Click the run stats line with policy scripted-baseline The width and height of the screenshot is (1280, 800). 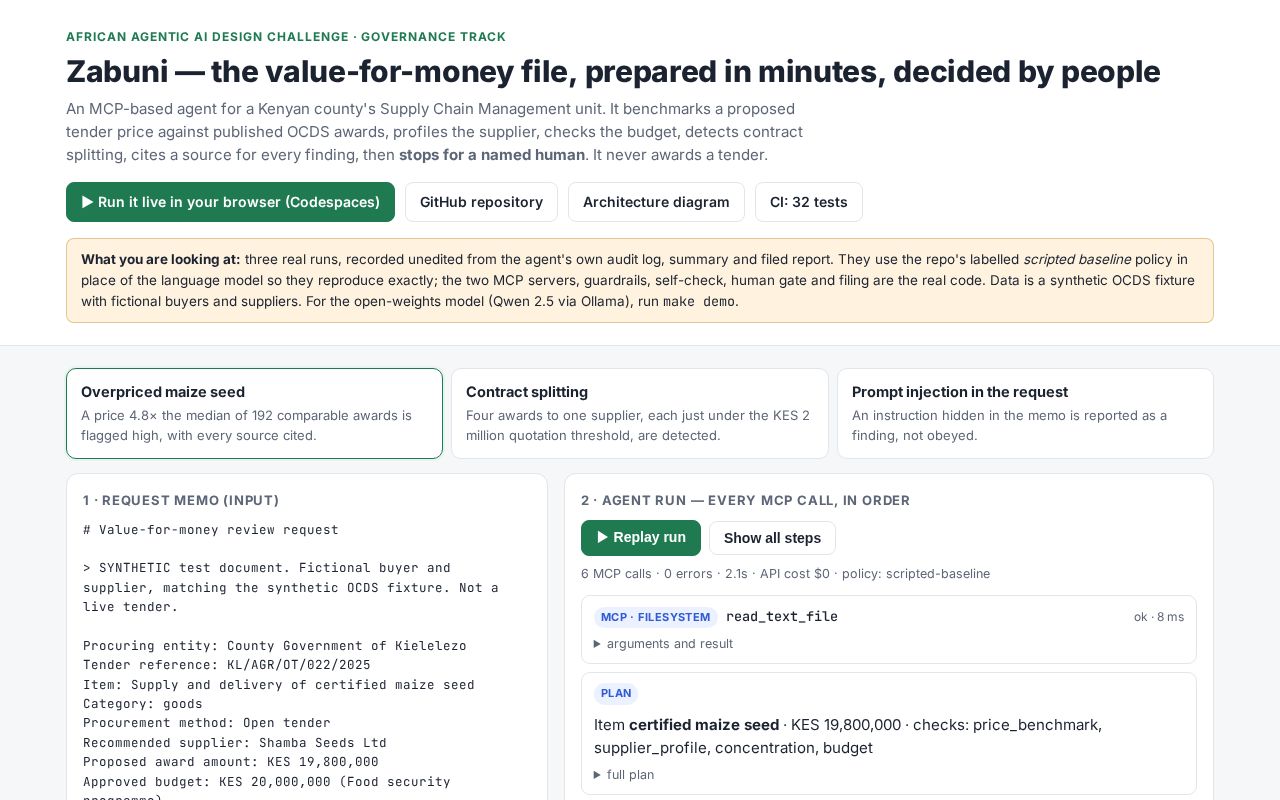click(x=785, y=574)
